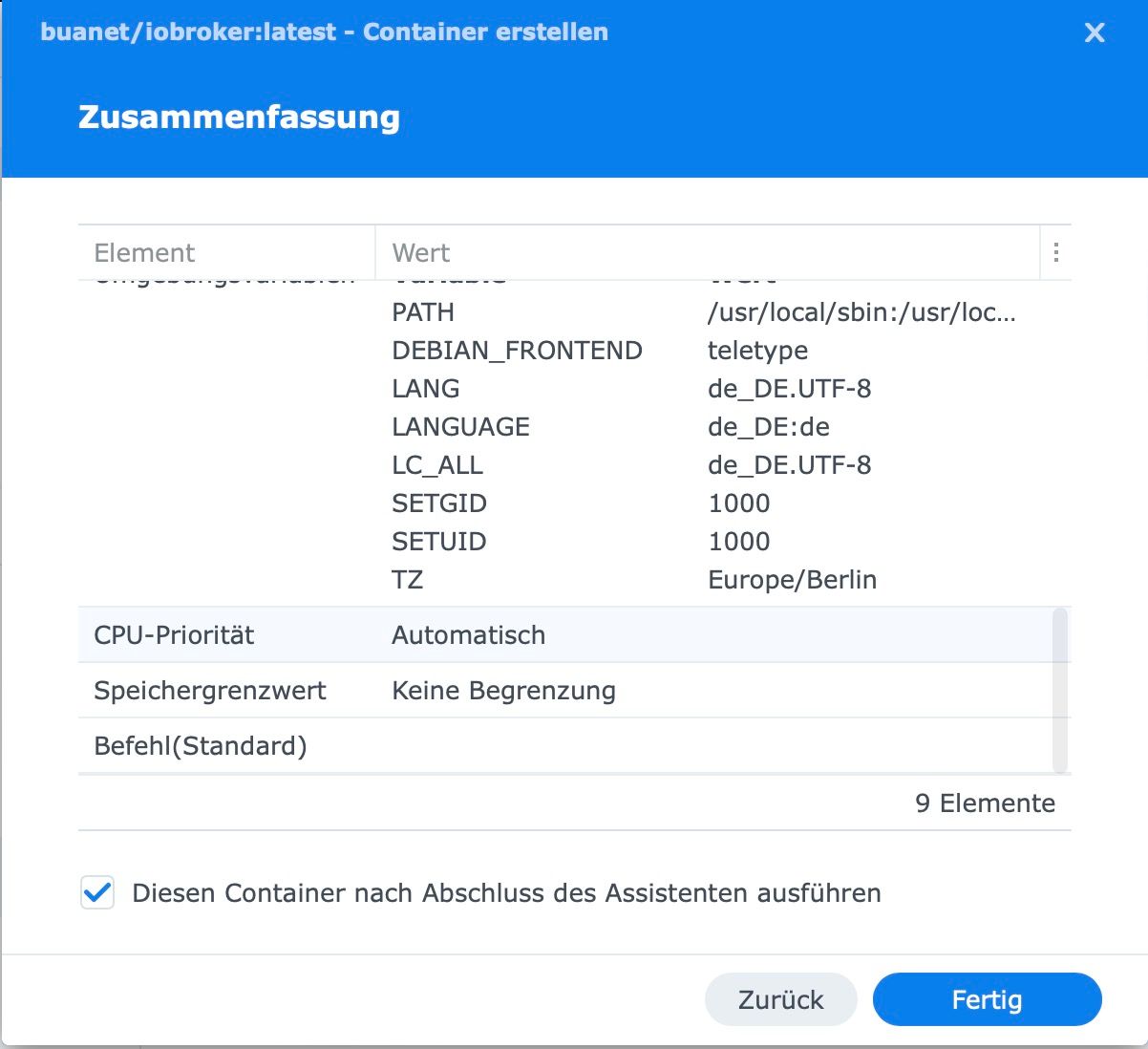Click the PATH environment variable entry
The image size is (1148, 1049).
pyautogui.click(x=423, y=312)
